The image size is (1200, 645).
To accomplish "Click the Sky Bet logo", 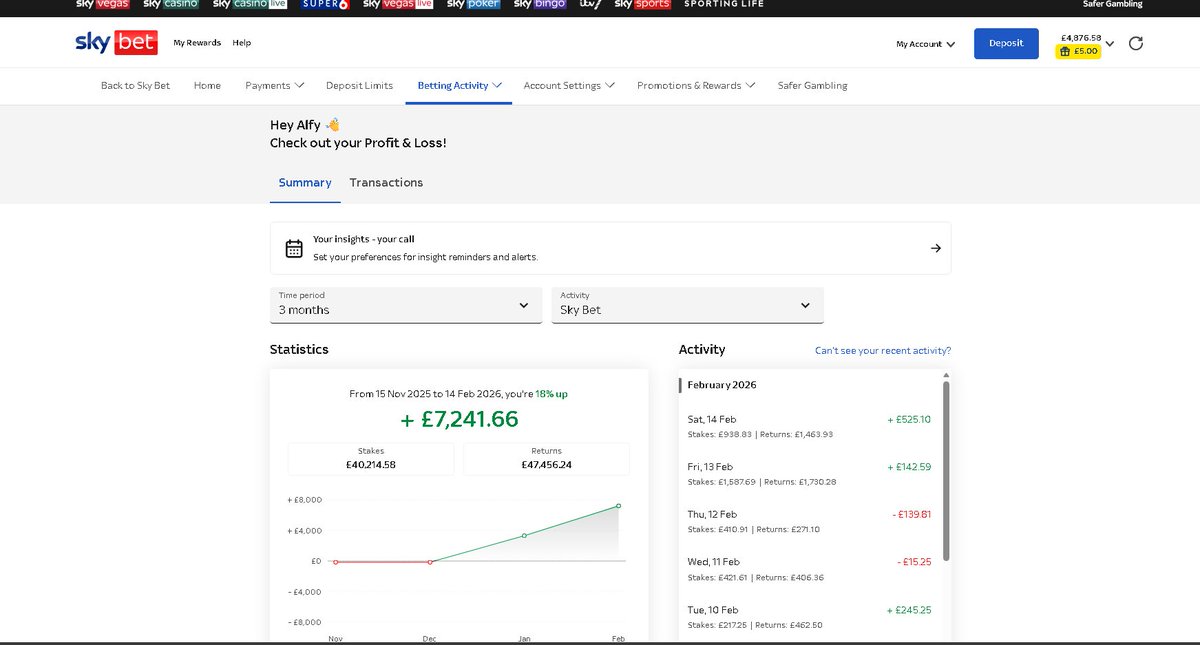I will tap(116, 42).
